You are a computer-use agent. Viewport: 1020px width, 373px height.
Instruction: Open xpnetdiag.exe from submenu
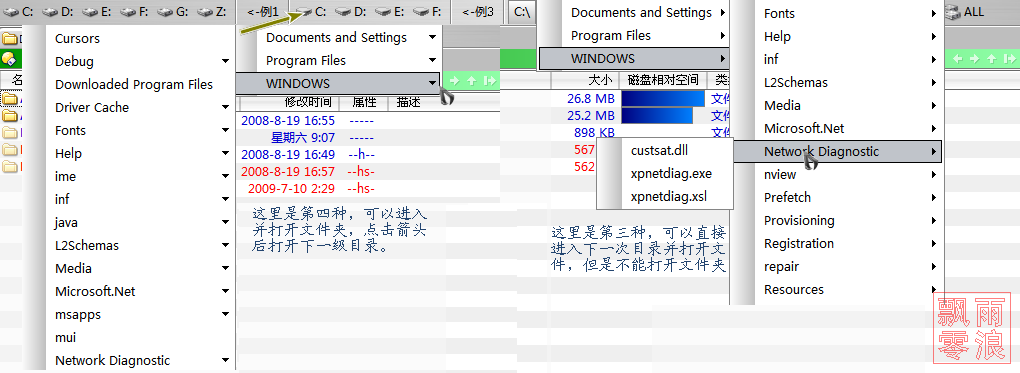click(671, 174)
